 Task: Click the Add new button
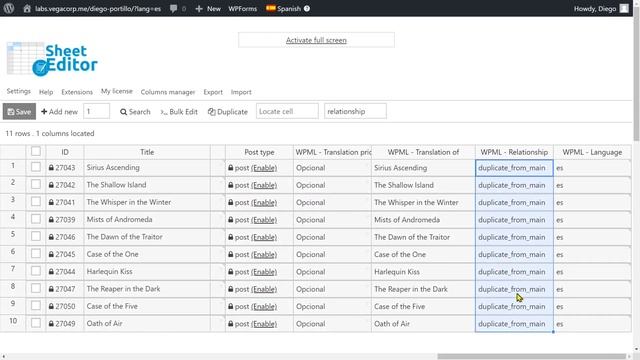tap(59, 111)
